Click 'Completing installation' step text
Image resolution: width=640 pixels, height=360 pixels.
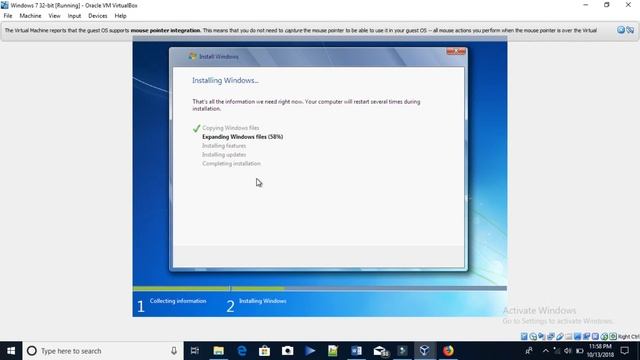pyautogui.click(x=231, y=164)
